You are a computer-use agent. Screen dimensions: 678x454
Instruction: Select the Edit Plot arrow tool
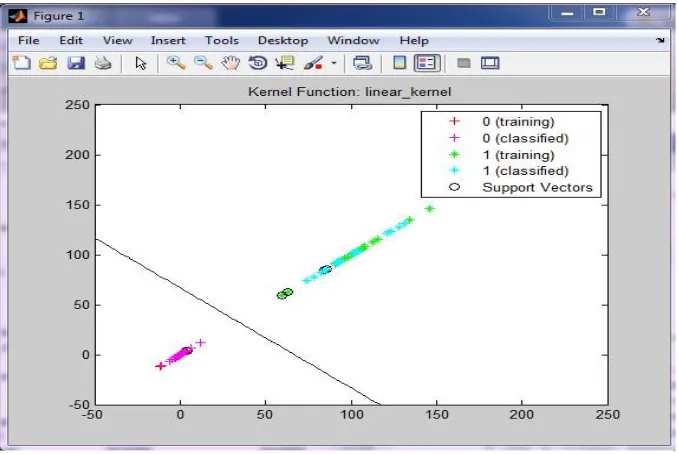(x=141, y=63)
